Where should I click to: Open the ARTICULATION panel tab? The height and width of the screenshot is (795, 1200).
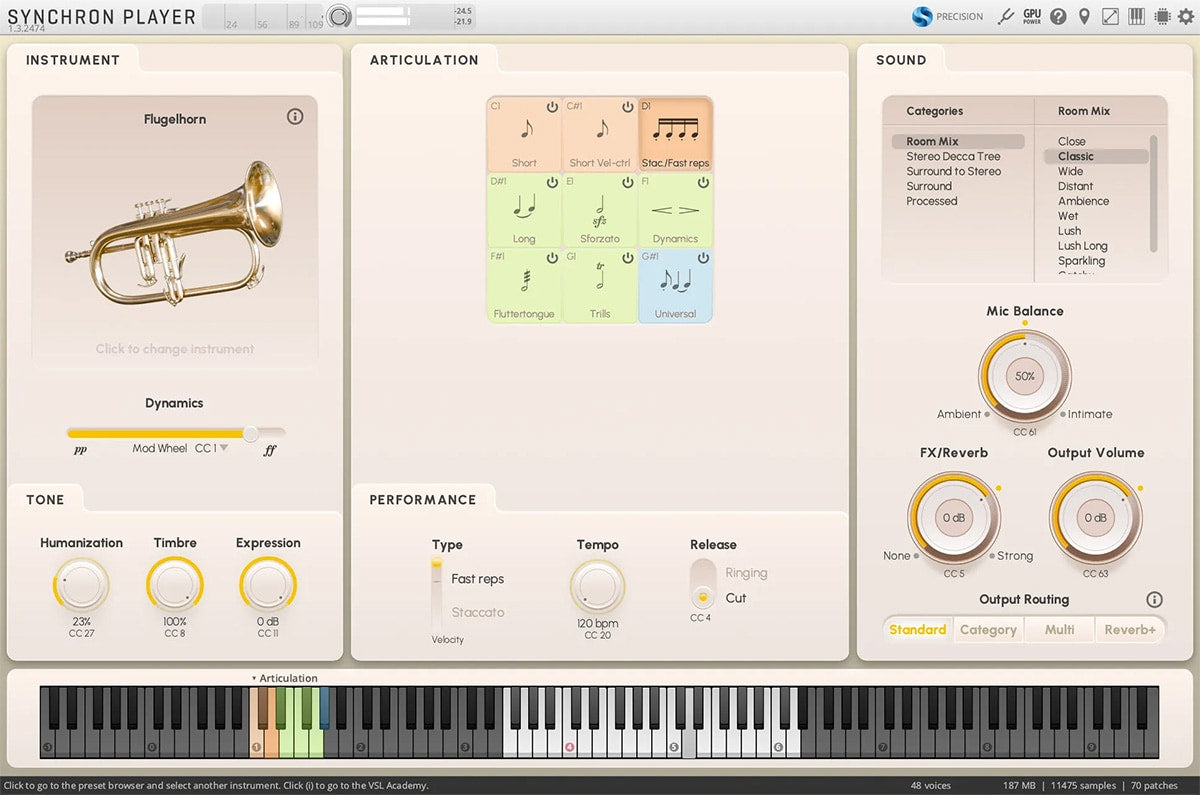(424, 60)
